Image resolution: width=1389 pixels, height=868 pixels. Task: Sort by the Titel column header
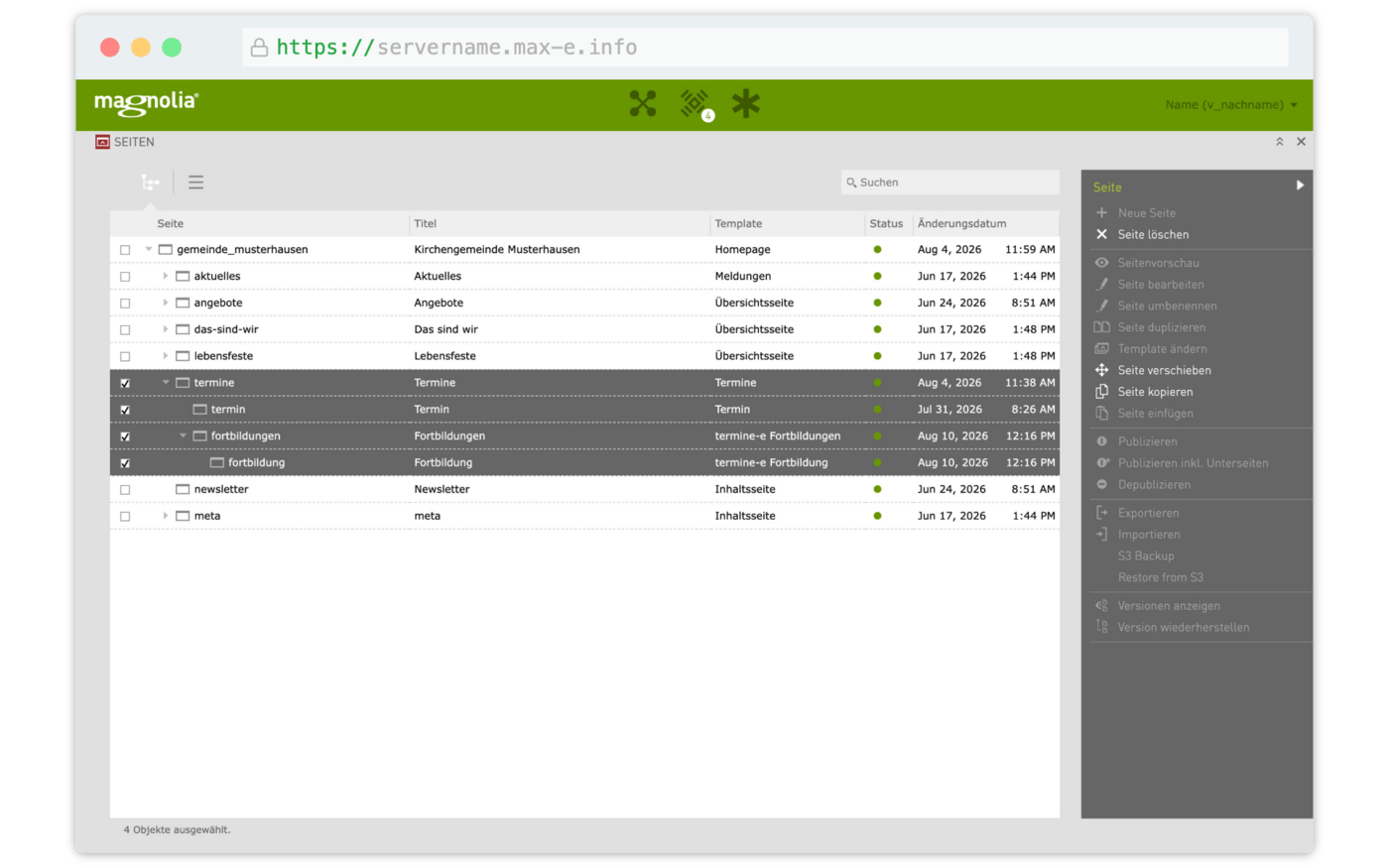(425, 223)
